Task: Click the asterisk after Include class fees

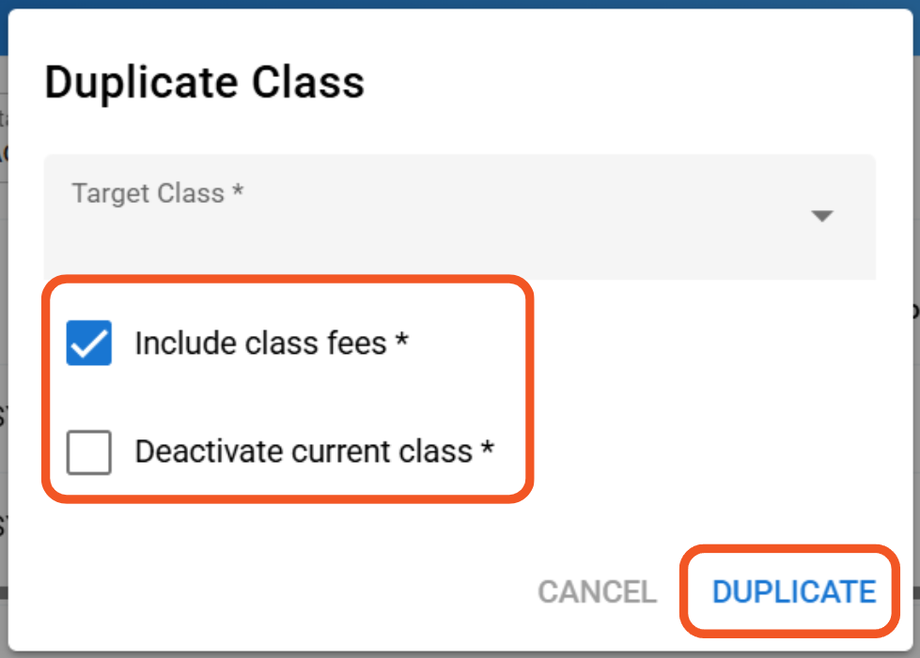Action: click(402, 342)
